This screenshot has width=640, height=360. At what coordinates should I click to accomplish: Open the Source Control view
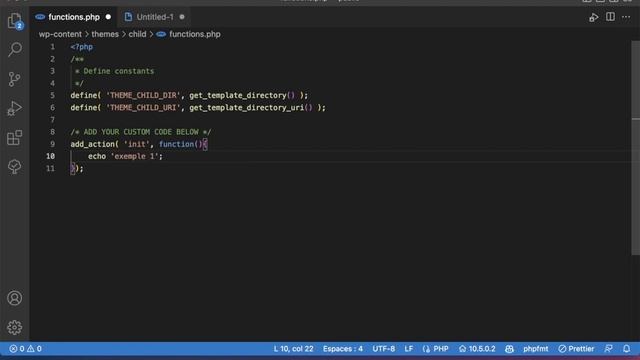click(15, 79)
